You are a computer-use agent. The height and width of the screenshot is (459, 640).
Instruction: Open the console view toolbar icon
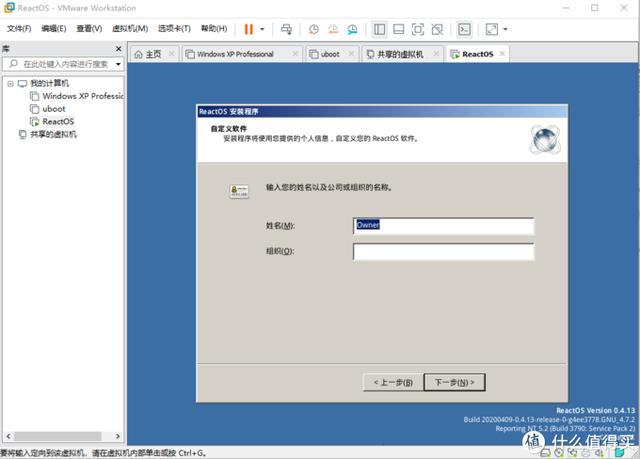pos(464,29)
